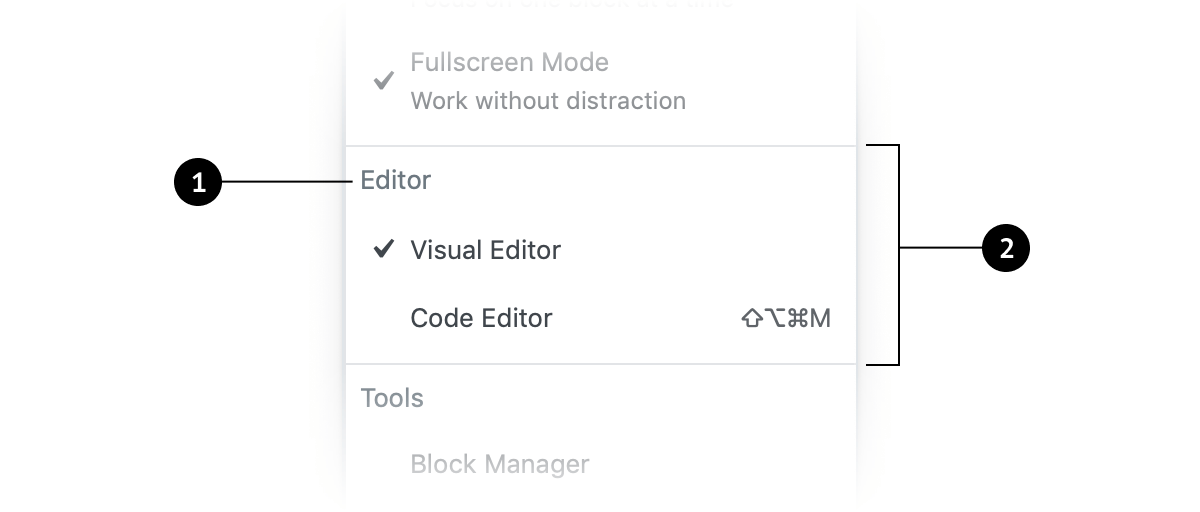Select the Visual Editor option
The image size is (1200, 512).
tap(485, 250)
